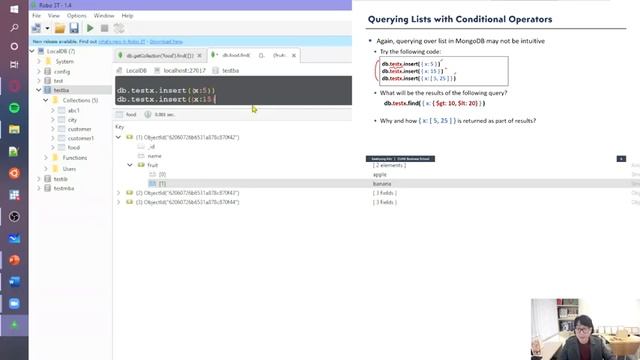Click the food collection icon in tree
The width and height of the screenshot is (640, 360).
[62, 147]
